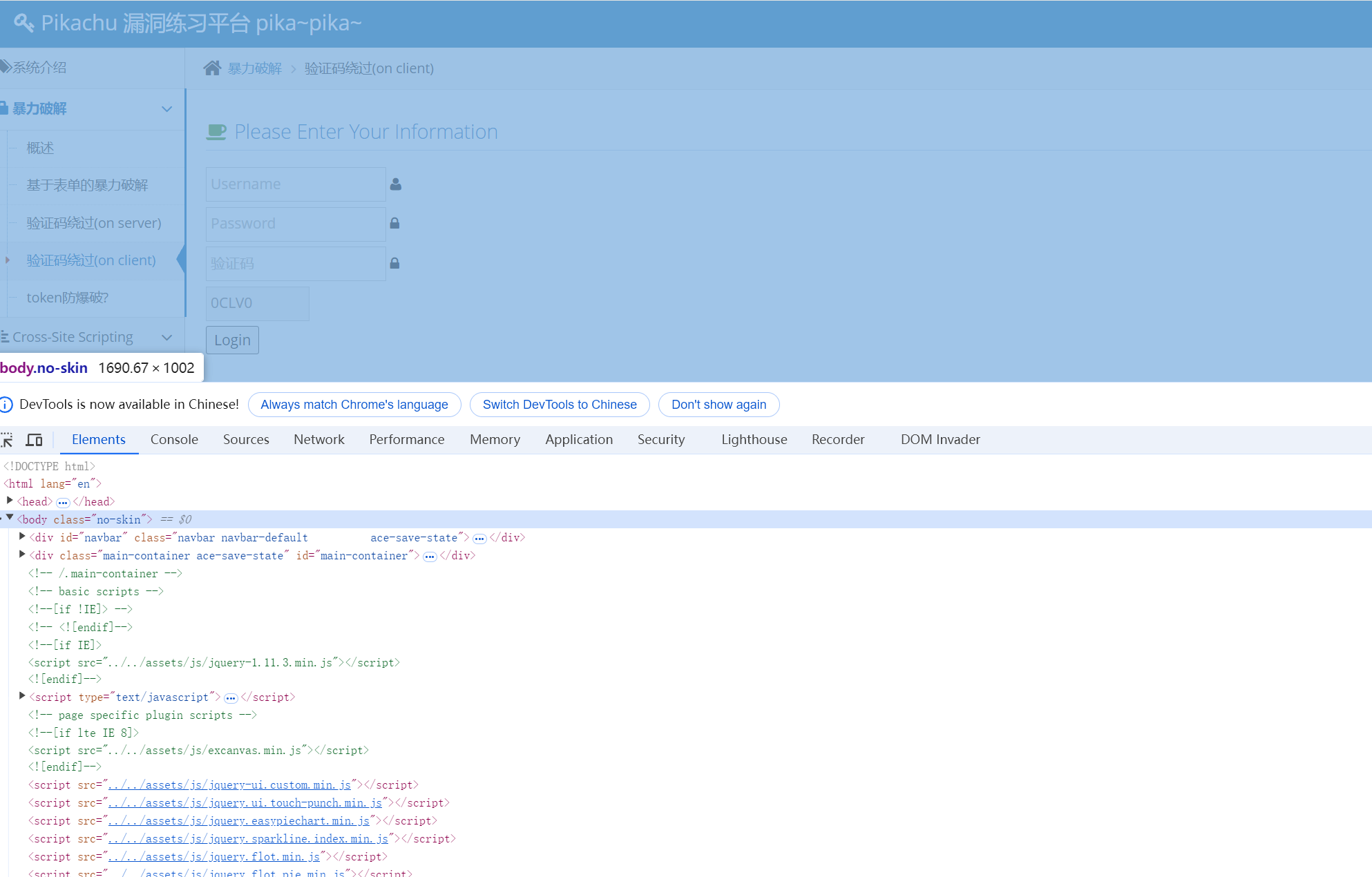Click the lock icon beside Password field

(394, 223)
